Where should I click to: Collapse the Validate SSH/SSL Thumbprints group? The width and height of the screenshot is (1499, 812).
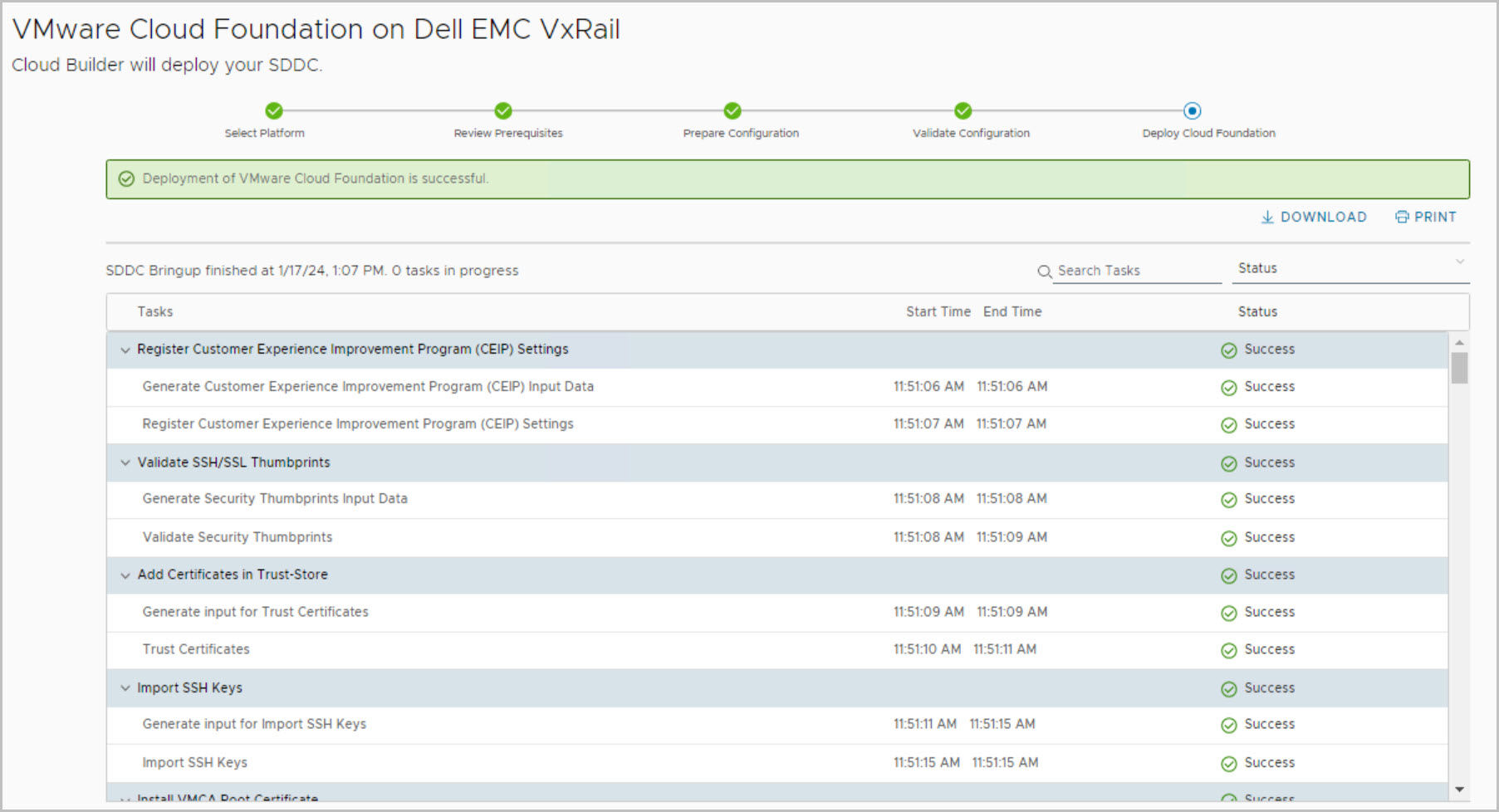coord(125,462)
